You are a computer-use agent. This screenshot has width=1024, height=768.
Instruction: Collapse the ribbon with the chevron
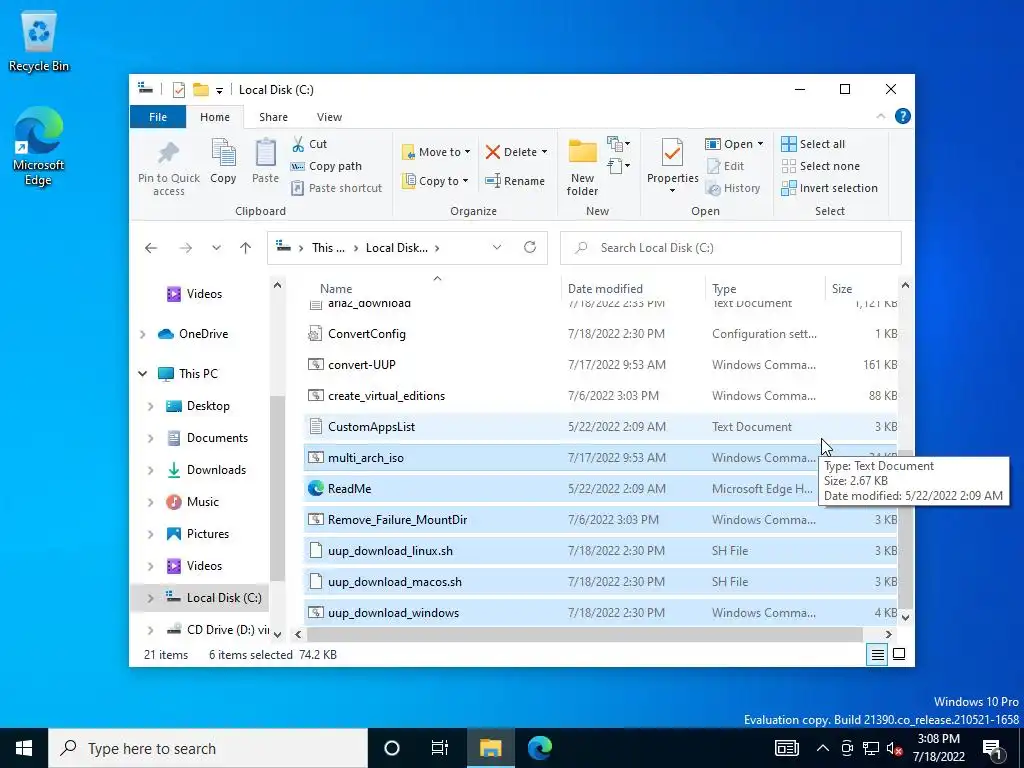pyautogui.click(x=881, y=116)
